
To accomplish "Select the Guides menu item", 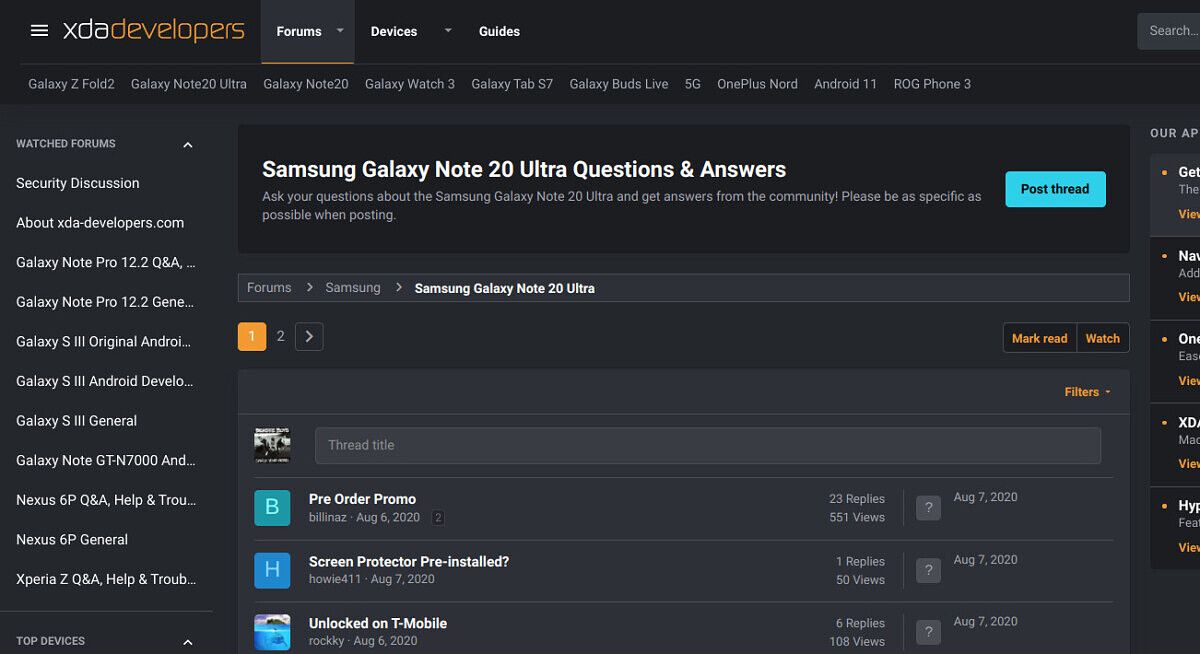I will [499, 31].
